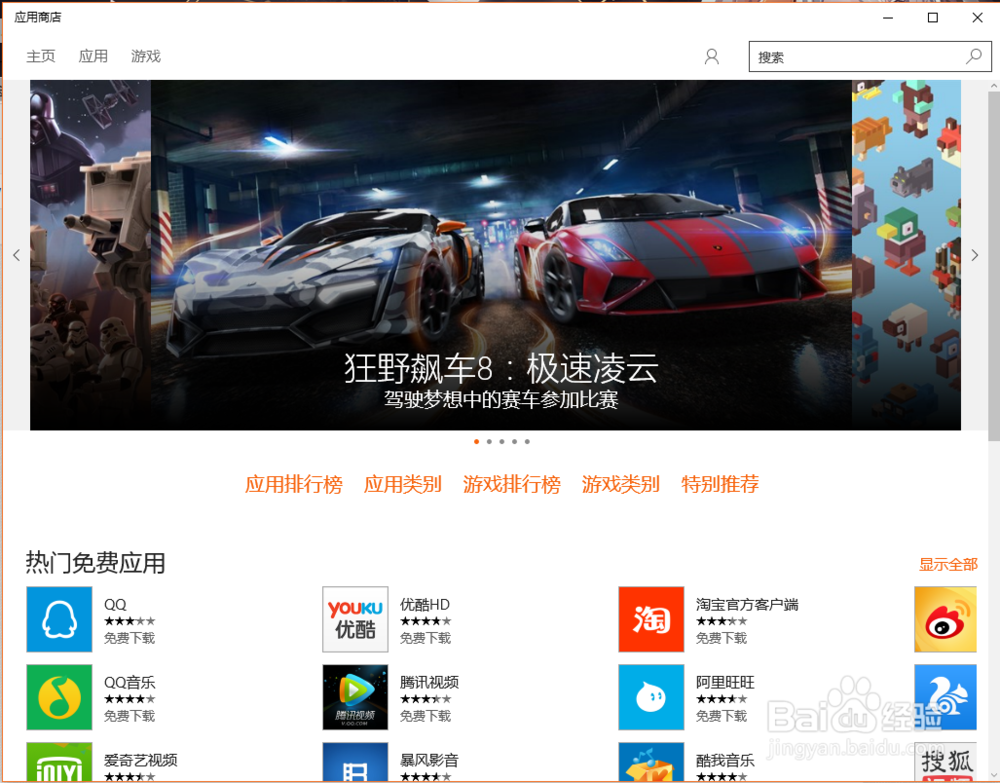Click the star rating under QQ
The image size is (1000, 783).
[129, 621]
